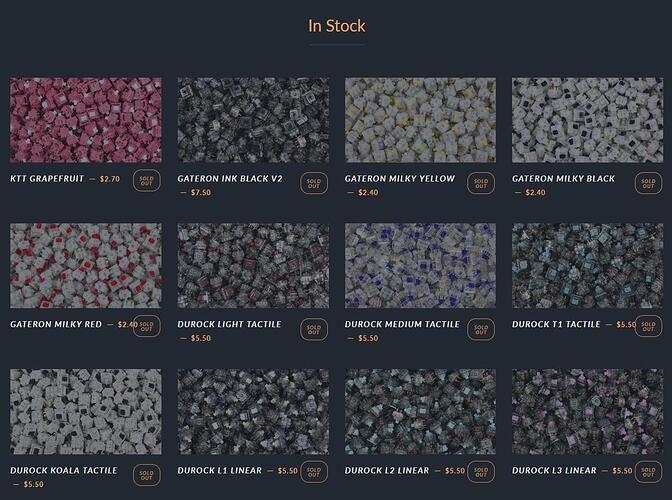672x500 pixels.
Task: Select the Durock Light Tactile product name
Action: tap(229, 324)
